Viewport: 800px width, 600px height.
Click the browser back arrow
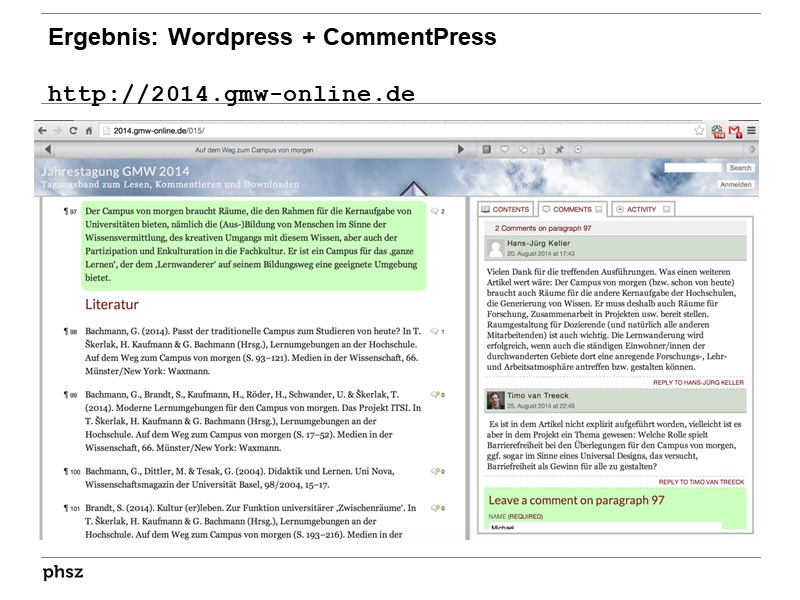(42, 130)
